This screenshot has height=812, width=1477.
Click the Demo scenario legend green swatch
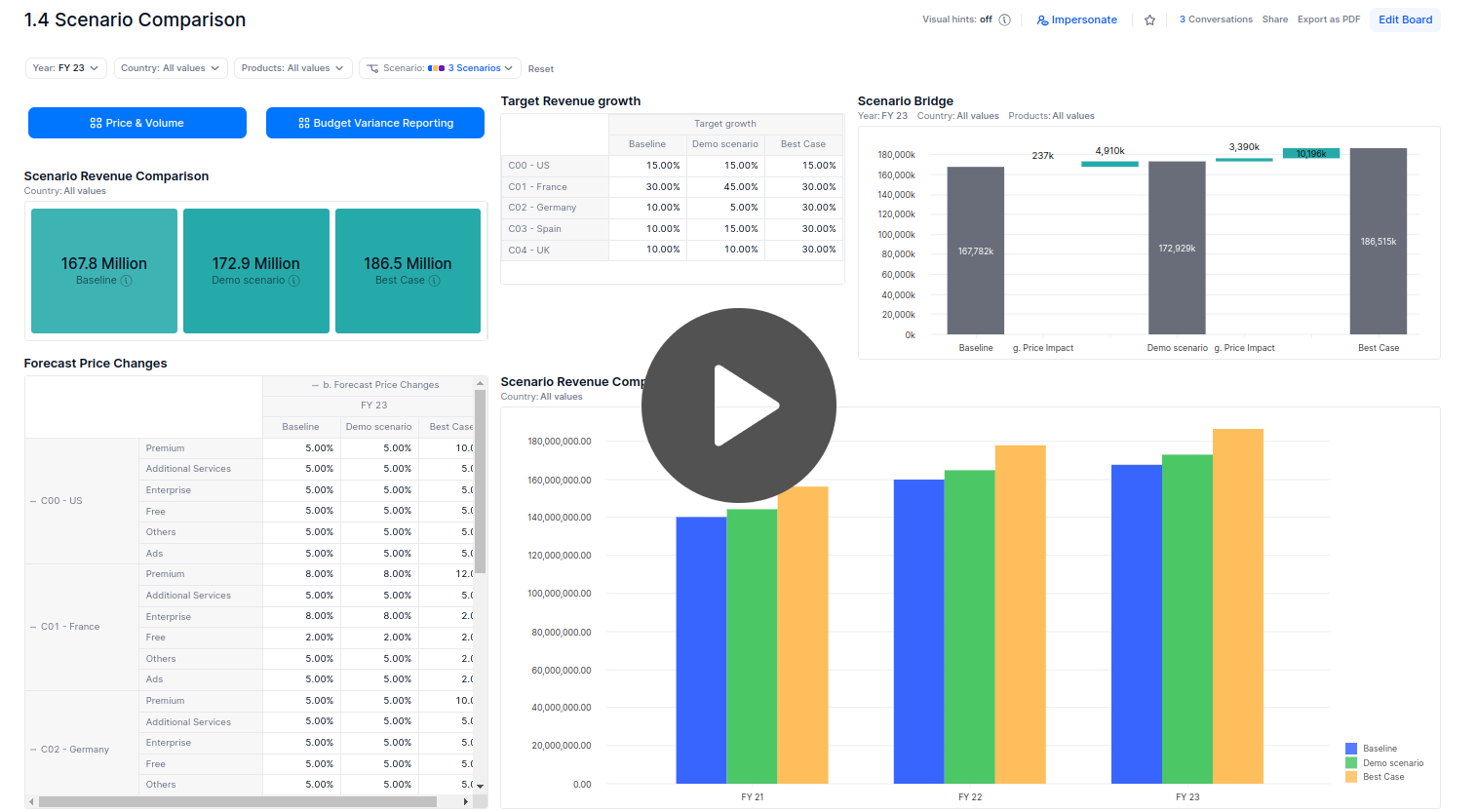click(x=1351, y=763)
